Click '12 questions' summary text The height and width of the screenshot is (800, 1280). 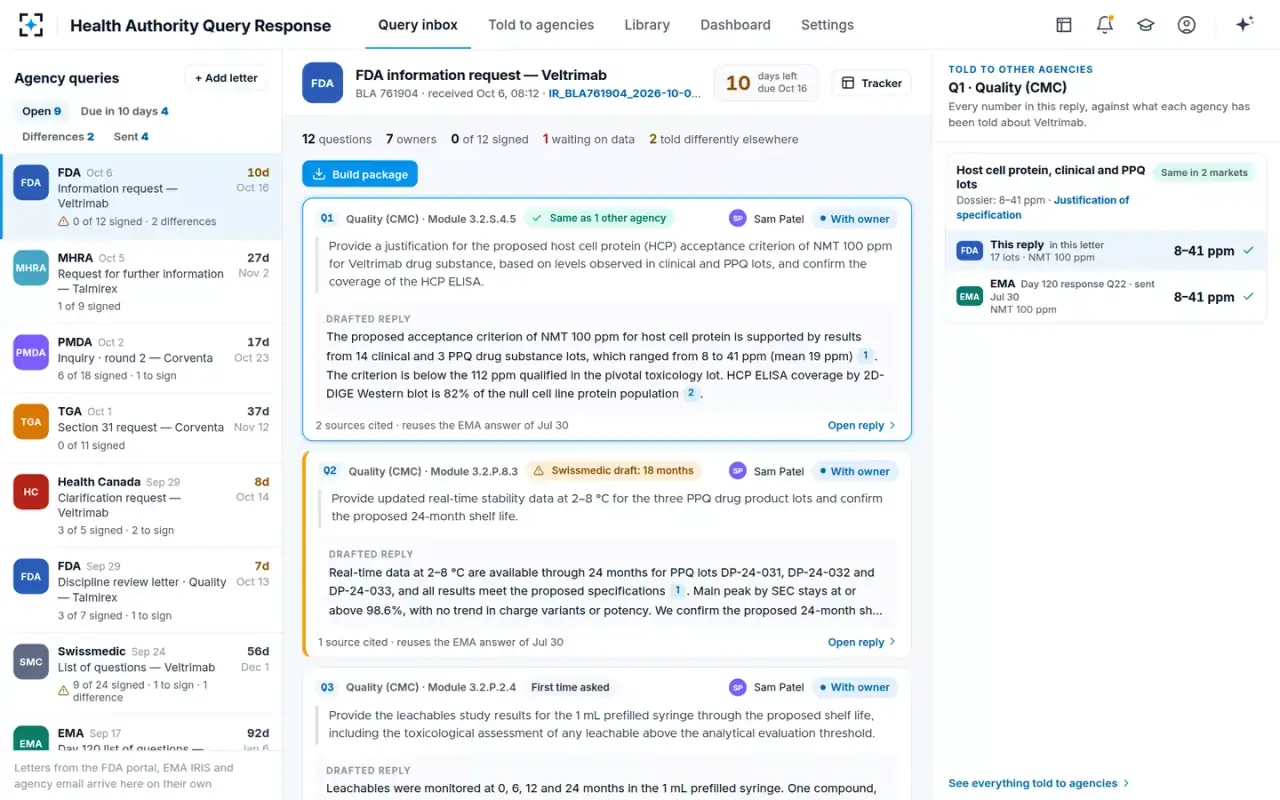(337, 139)
